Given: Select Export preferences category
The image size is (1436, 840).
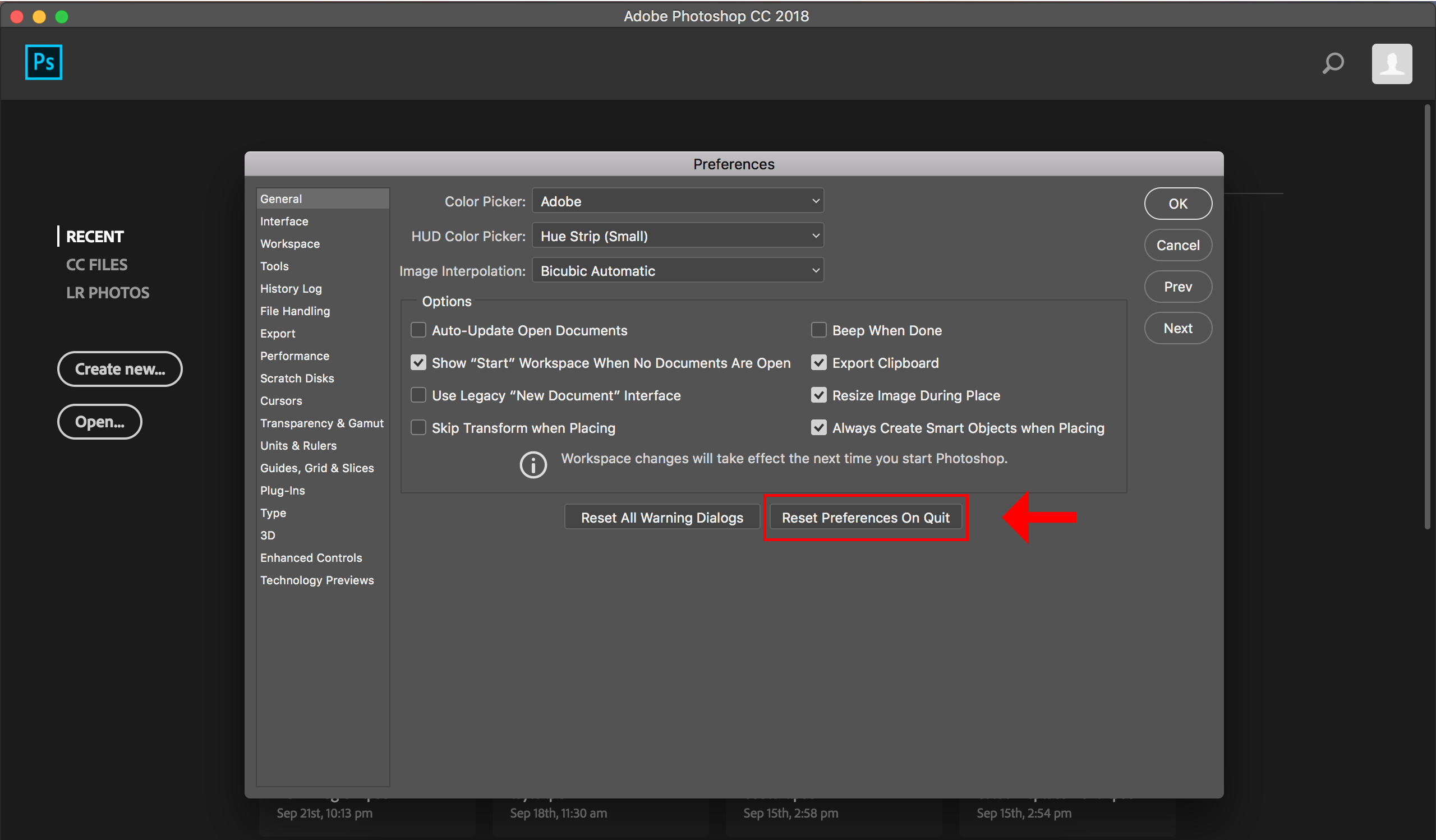Looking at the screenshot, I should (x=323, y=333).
